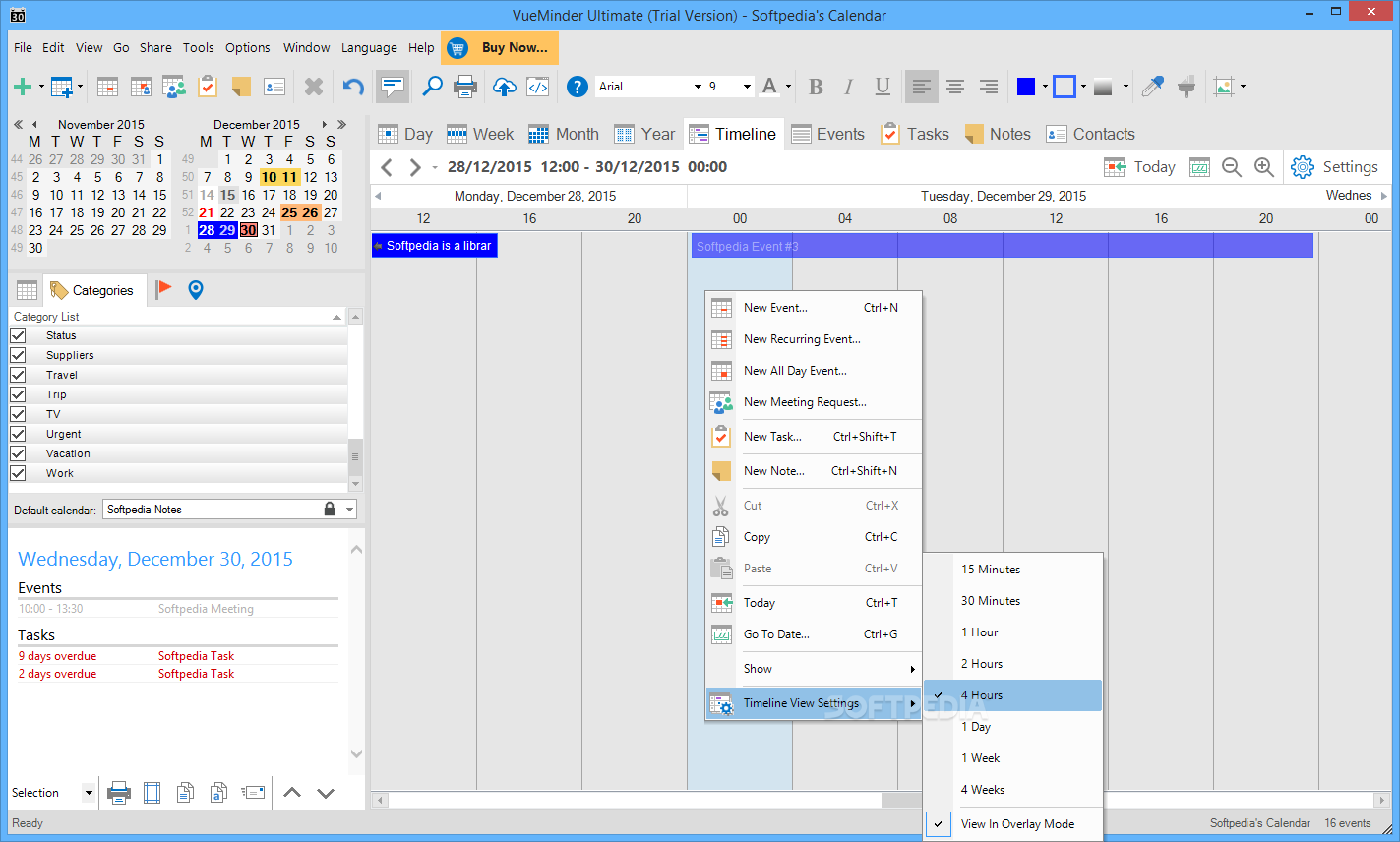
Task: Uncheck the Urgent category checkbox
Action: click(18, 434)
